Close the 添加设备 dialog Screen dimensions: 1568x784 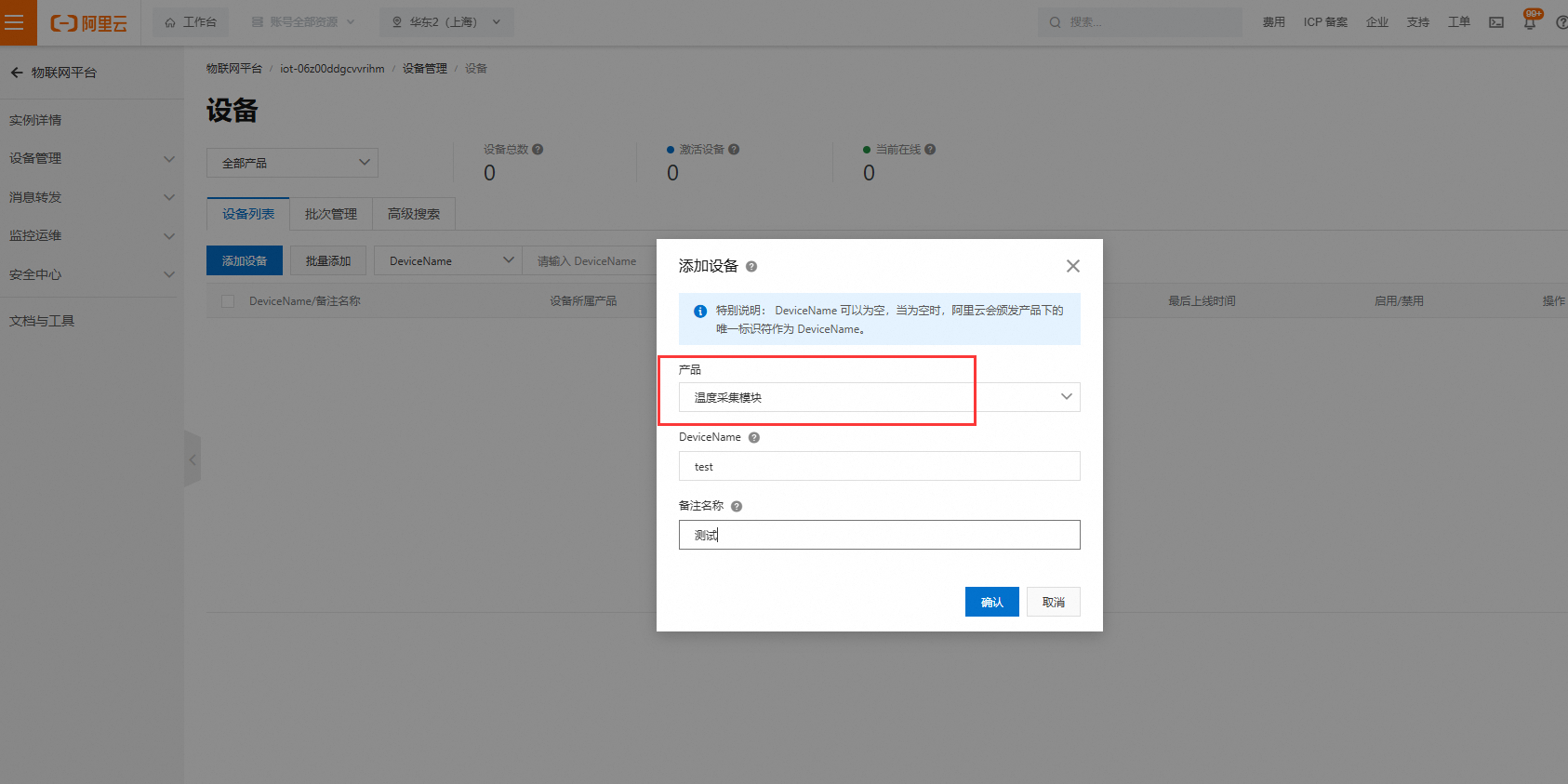[1072, 266]
